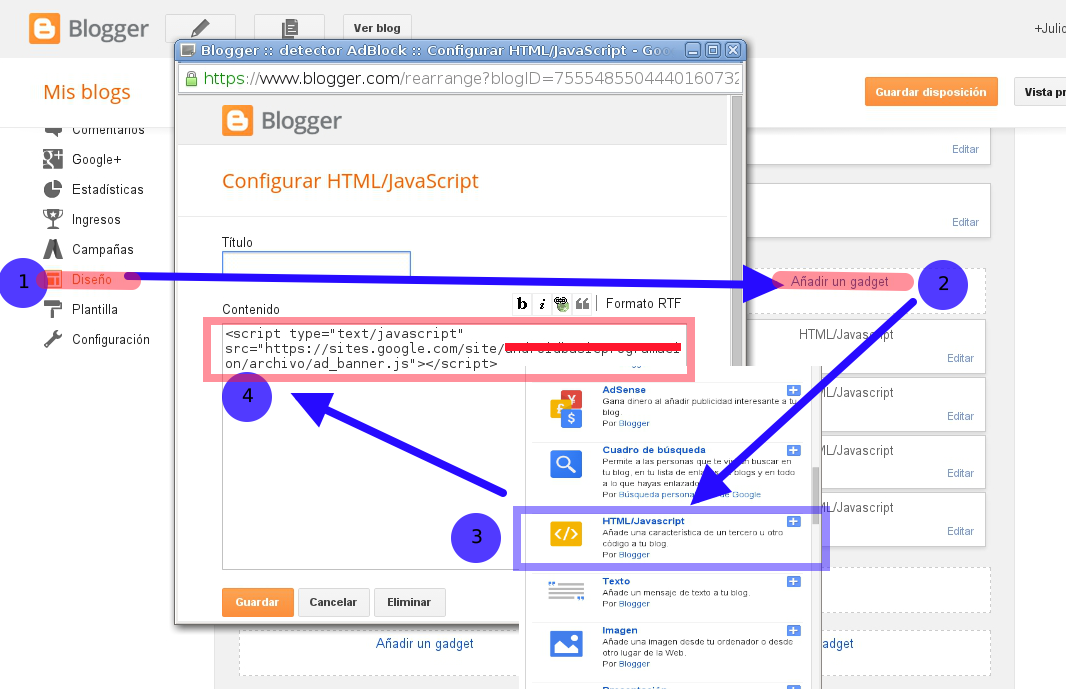1066x689 pixels.
Task: Open Ingresos in the sidebar
Action: pos(96,219)
